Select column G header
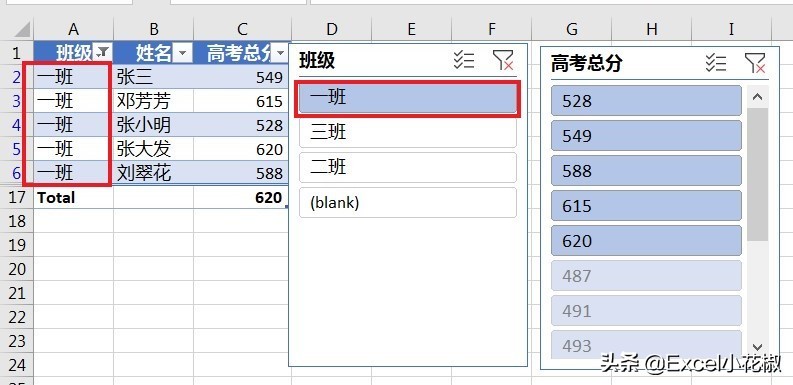This screenshot has height=385, width=793. (x=571, y=29)
